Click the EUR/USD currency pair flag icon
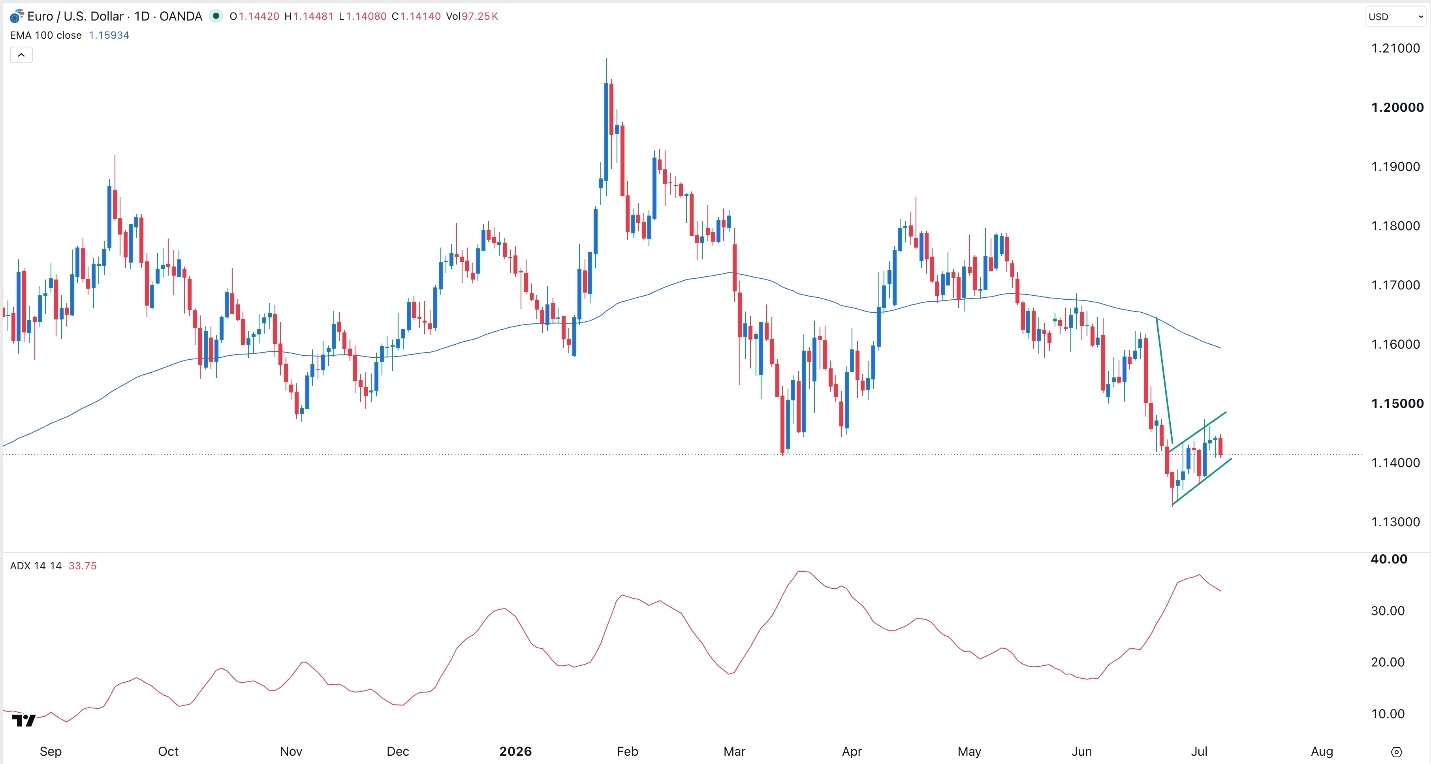This screenshot has width=1431, height=764. click(14, 16)
